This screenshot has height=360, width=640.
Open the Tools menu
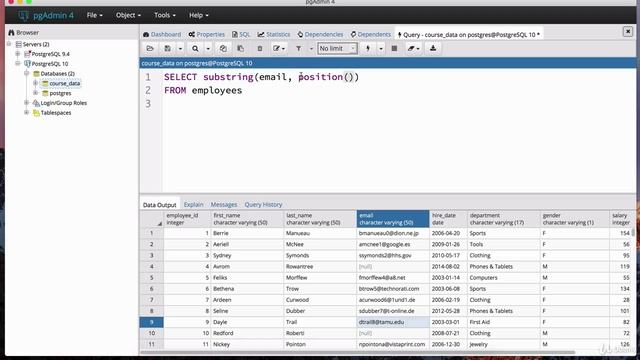coord(165,15)
